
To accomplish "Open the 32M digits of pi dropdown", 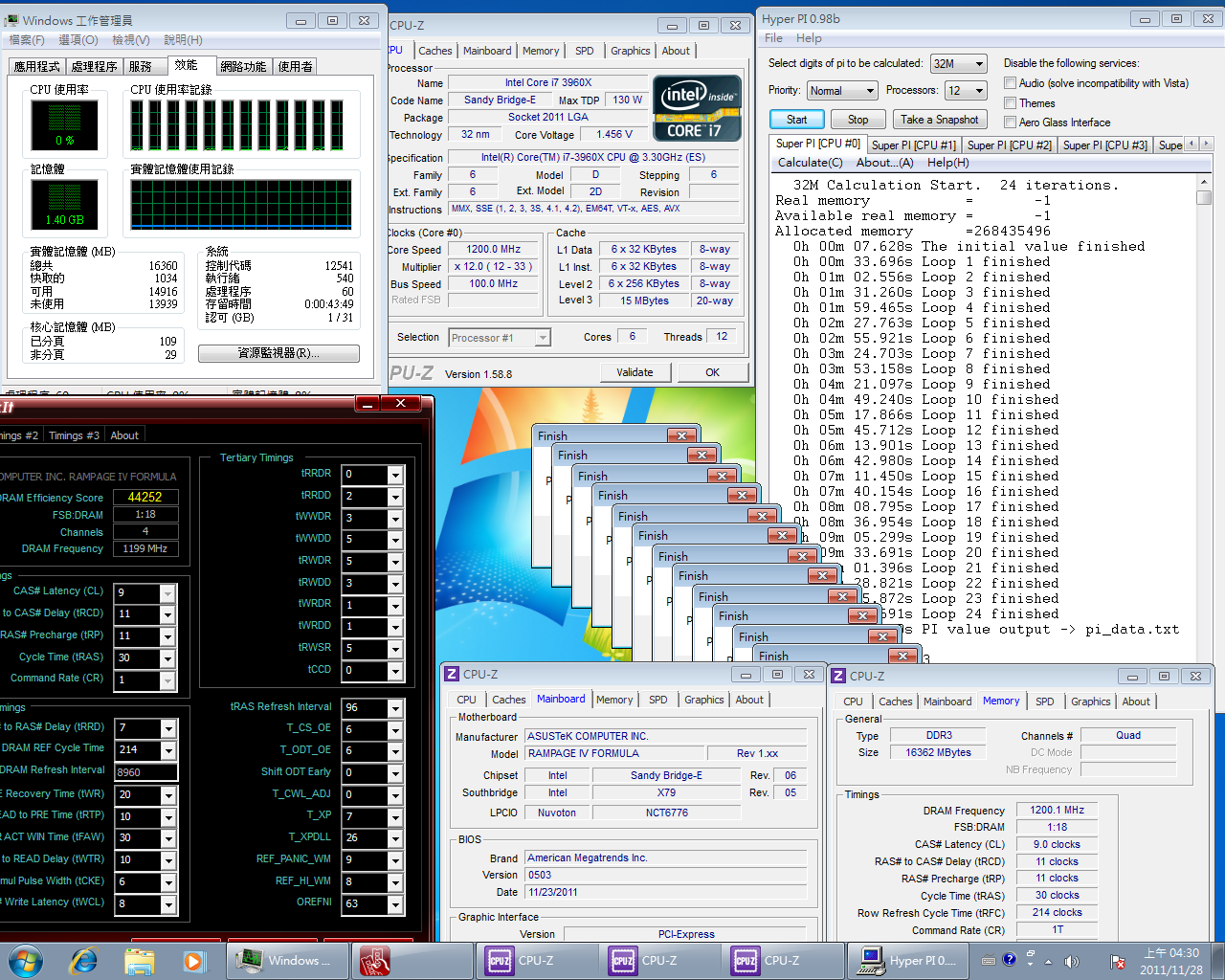I will (958, 64).
